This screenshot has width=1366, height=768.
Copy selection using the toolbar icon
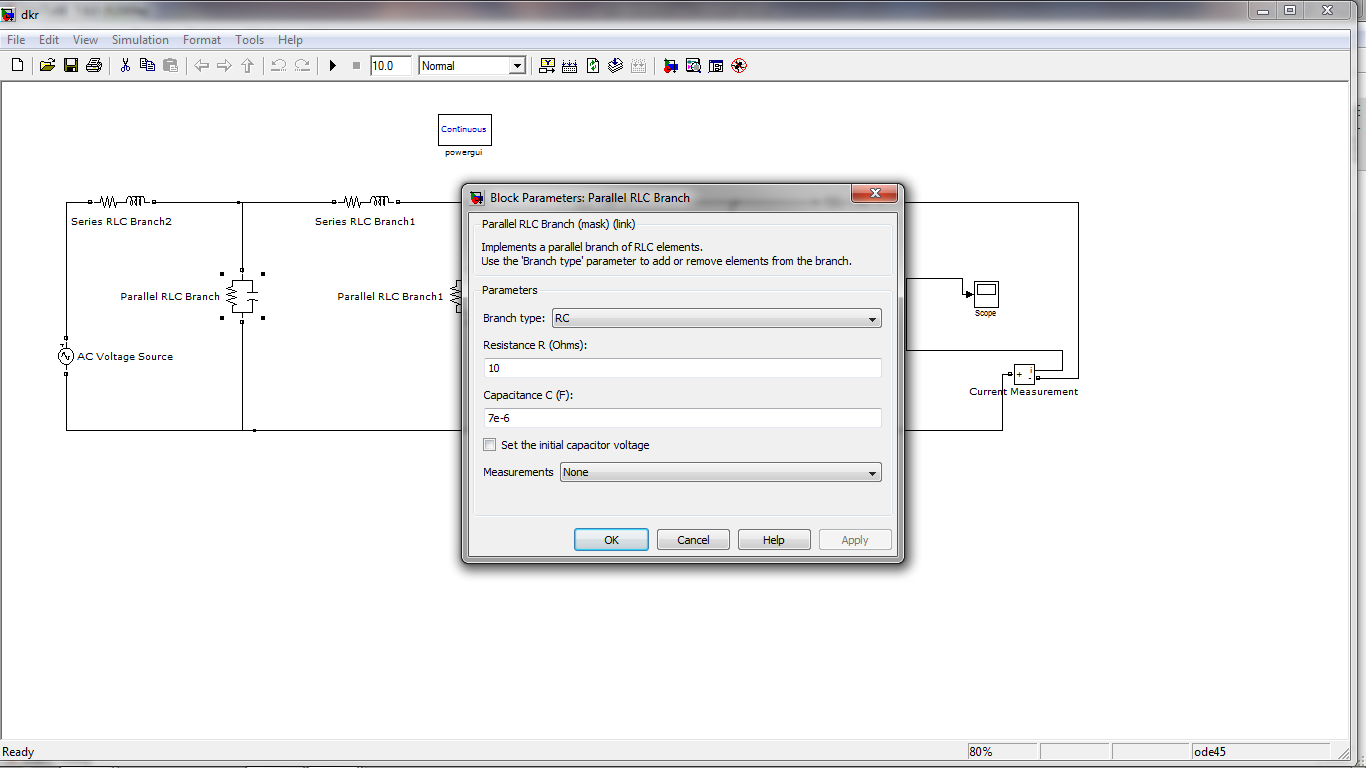pyautogui.click(x=147, y=65)
